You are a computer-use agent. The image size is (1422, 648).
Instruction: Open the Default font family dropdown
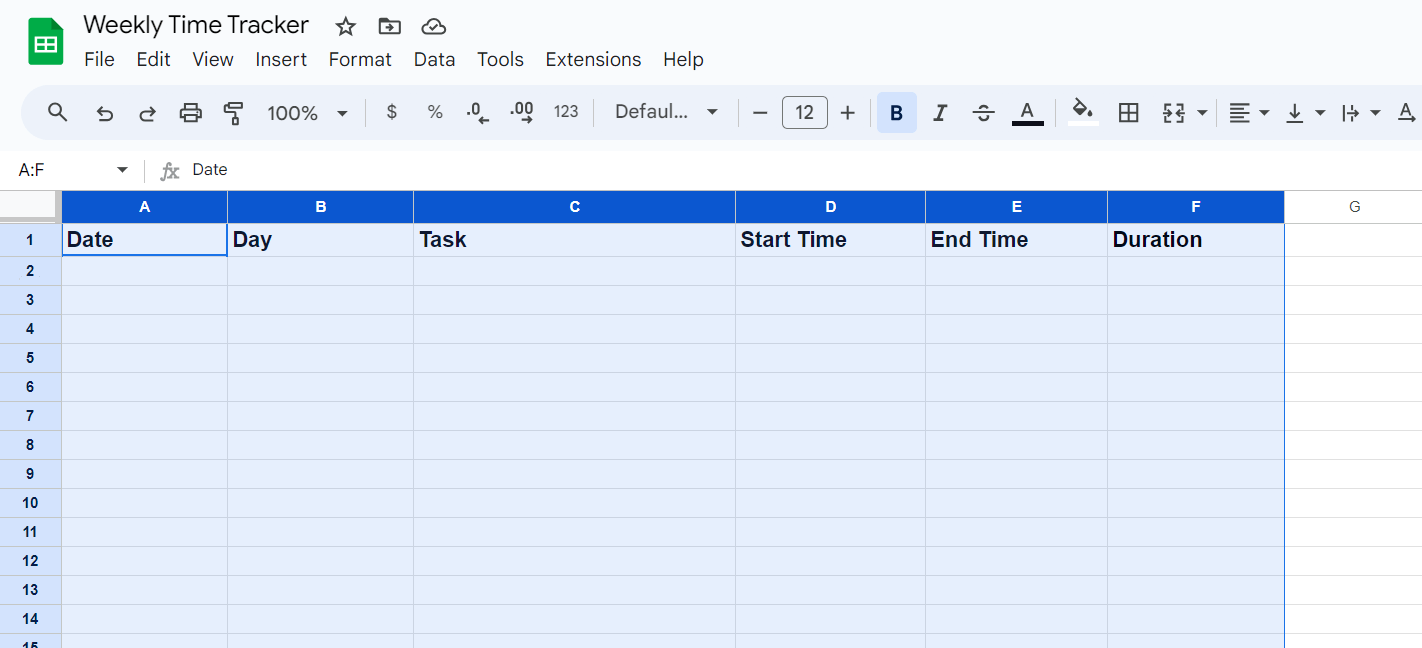pos(667,112)
